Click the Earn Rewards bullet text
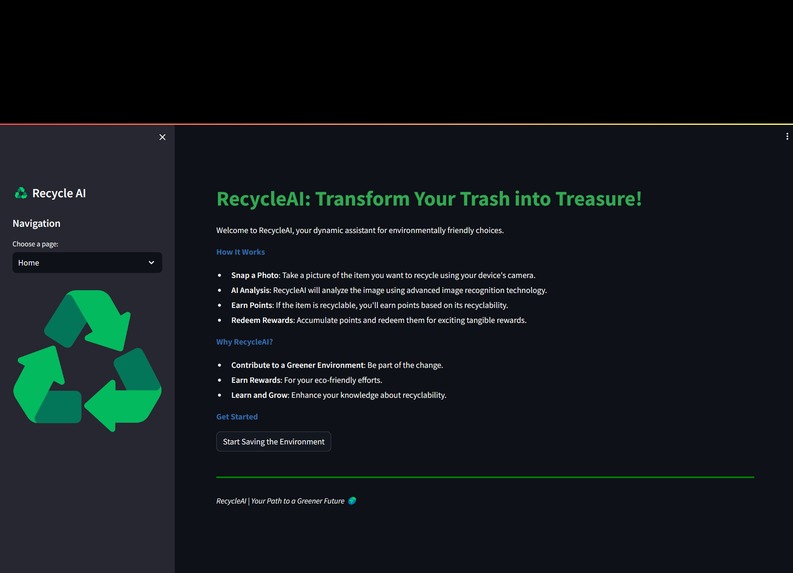The width and height of the screenshot is (793, 573). pos(306,380)
